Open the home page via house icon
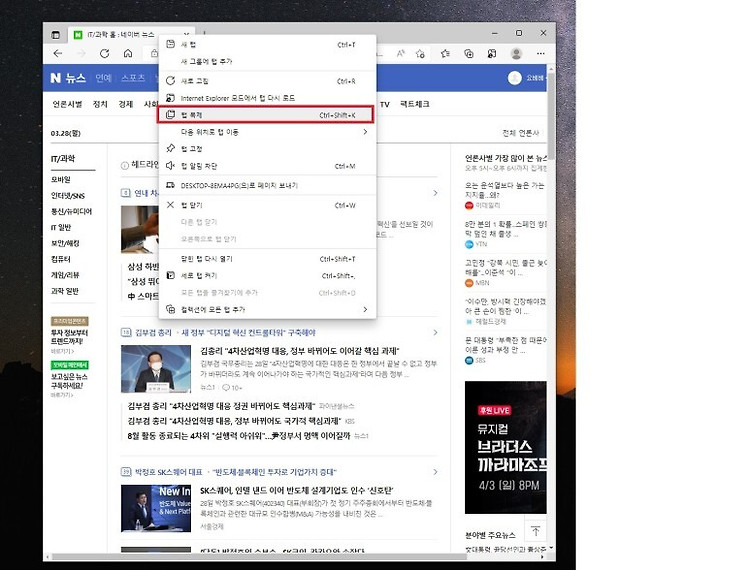This screenshot has height=570, width=750. pyautogui.click(x=128, y=54)
